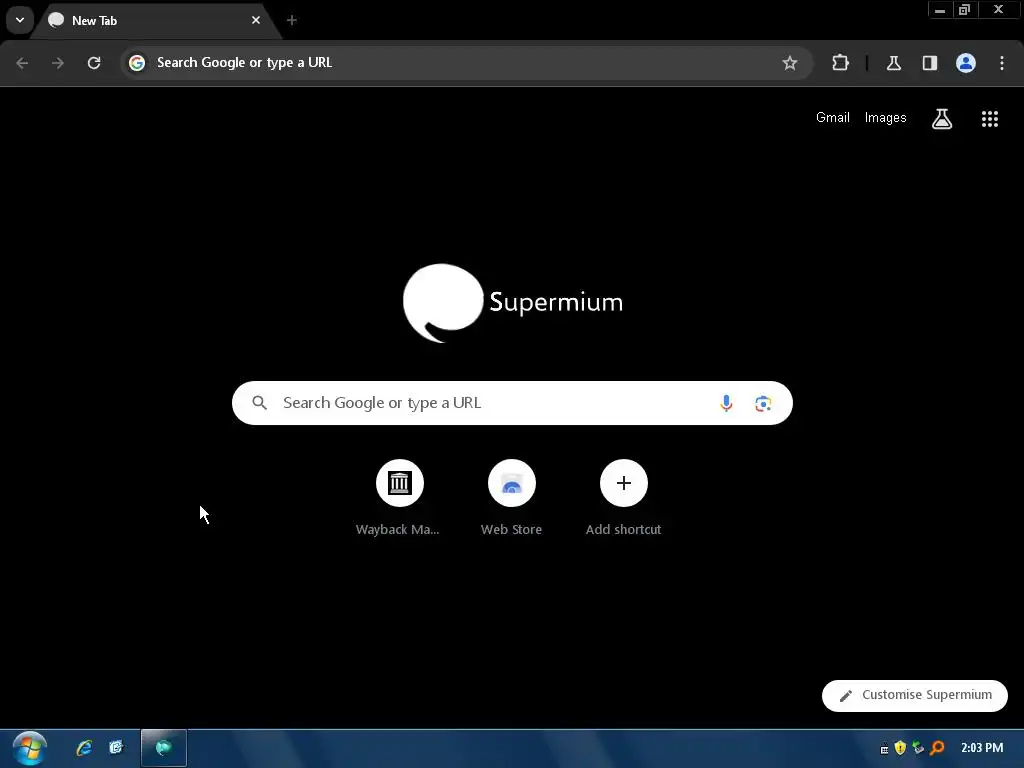Screen dimensions: 1024x768
Task: Click the Supermium logo
Action: (513, 303)
